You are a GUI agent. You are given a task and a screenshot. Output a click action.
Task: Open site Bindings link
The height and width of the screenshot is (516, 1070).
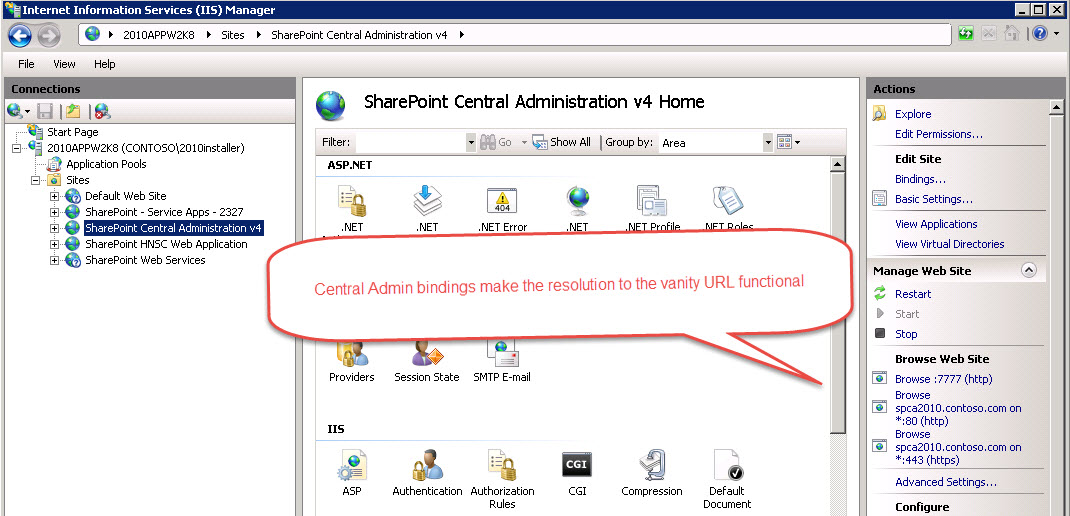(x=920, y=180)
